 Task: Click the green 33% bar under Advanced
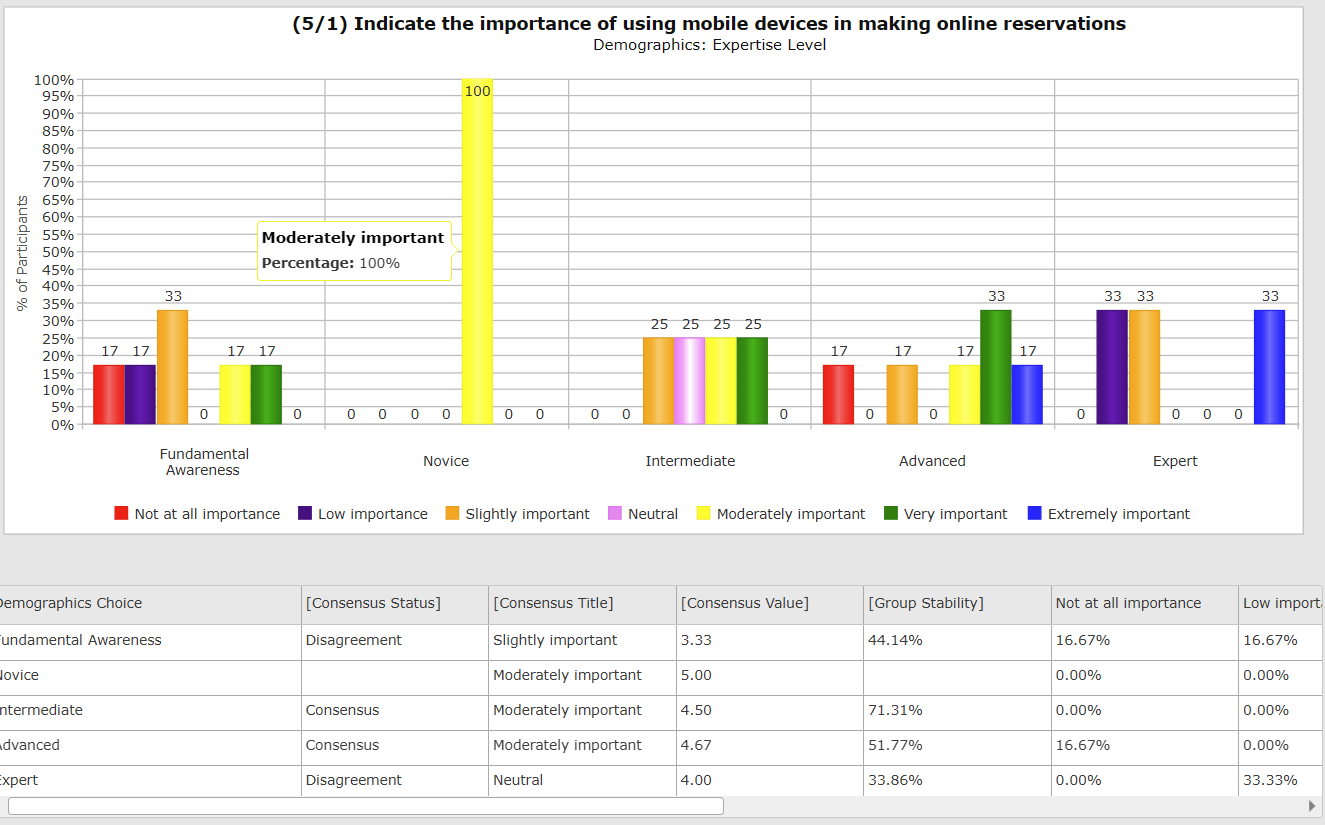(x=995, y=367)
